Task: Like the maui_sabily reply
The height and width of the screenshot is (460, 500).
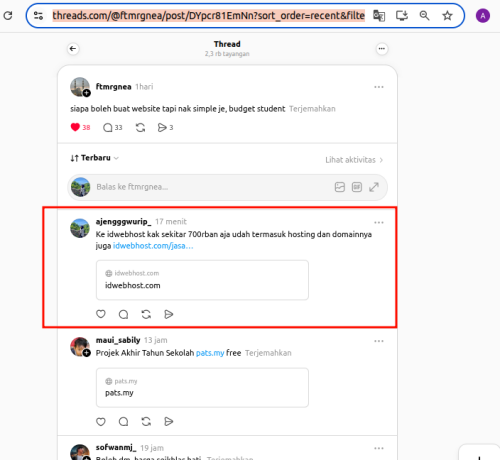Action: [x=101, y=422]
